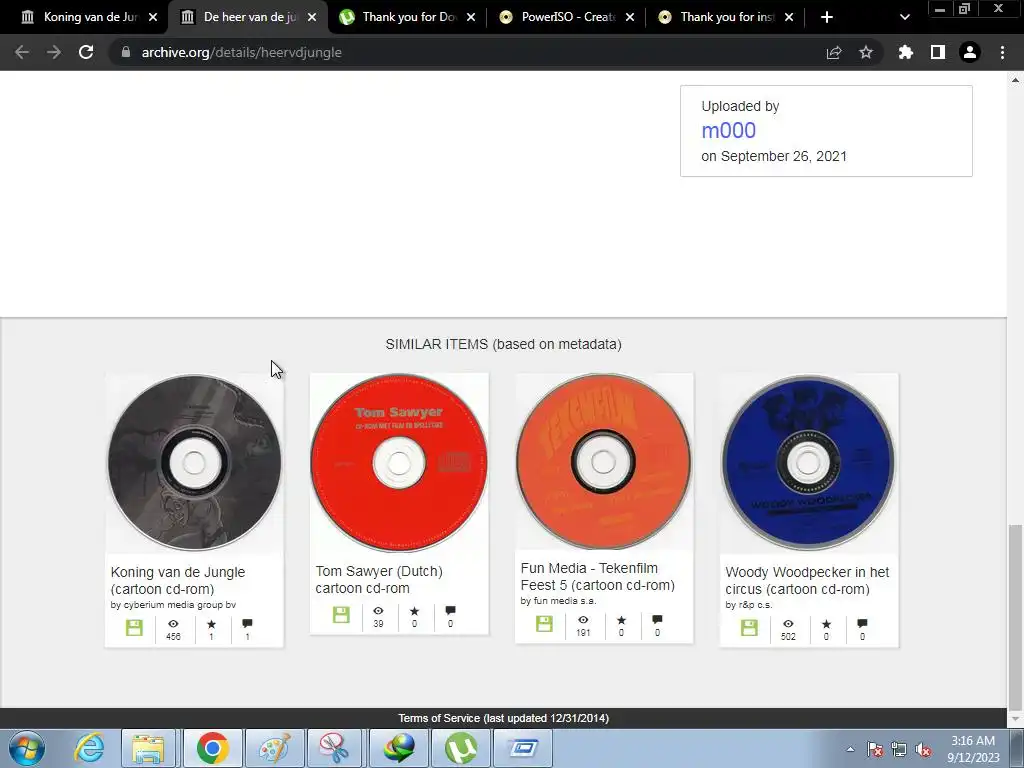
Task: Click the scrollbar up arrow
Action: point(1015,80)
